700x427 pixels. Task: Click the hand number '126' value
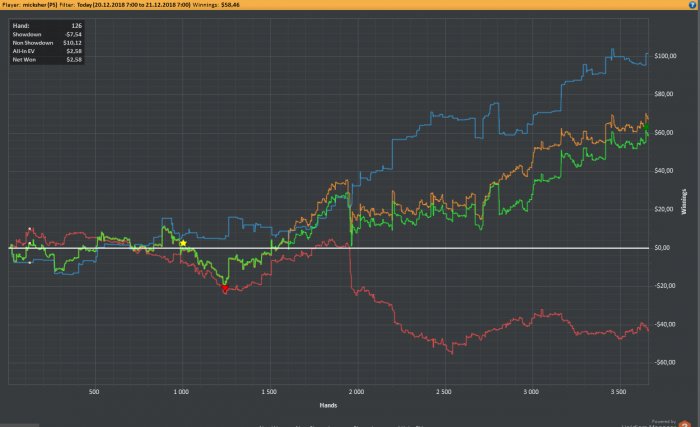77,26
